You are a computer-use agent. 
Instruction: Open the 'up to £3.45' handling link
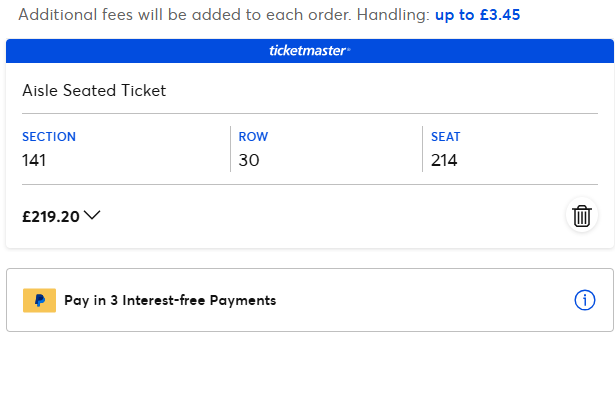(477, 16)
